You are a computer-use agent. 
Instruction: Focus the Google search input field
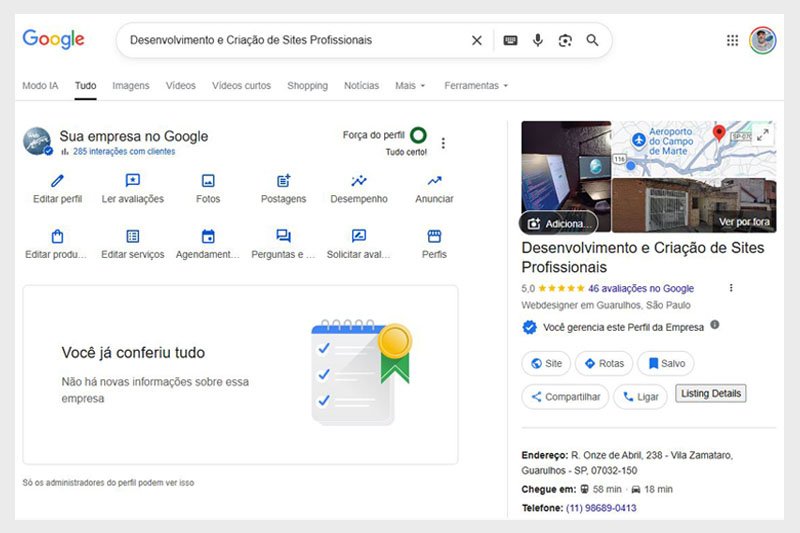click(x=296, y=40)
